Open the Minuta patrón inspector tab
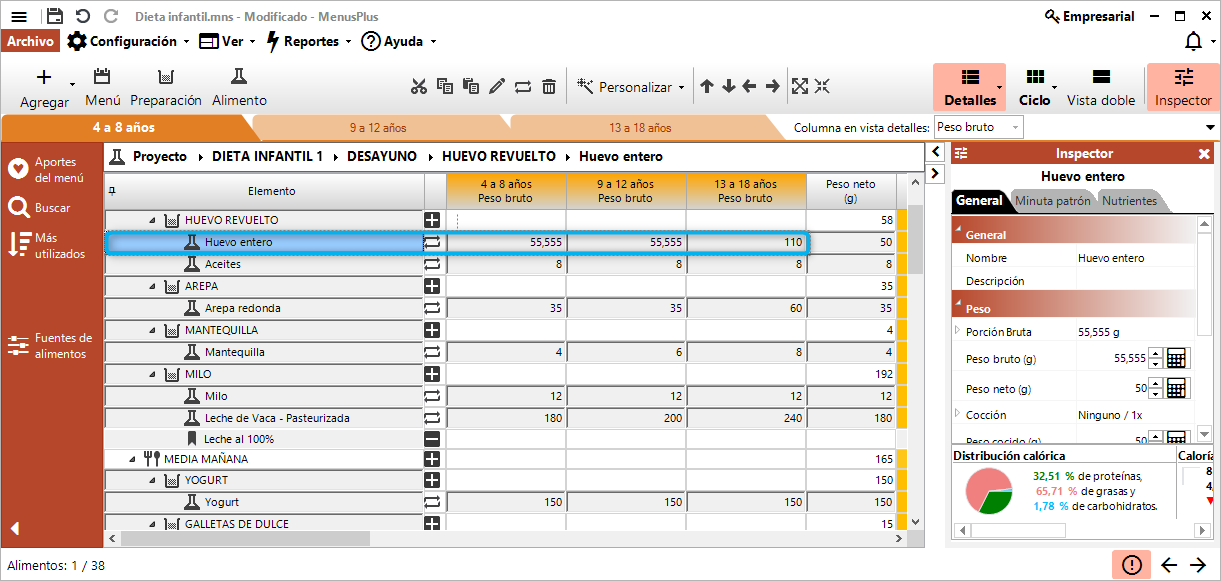Viewport: 1221px width, 581px height. point(1052,201)
